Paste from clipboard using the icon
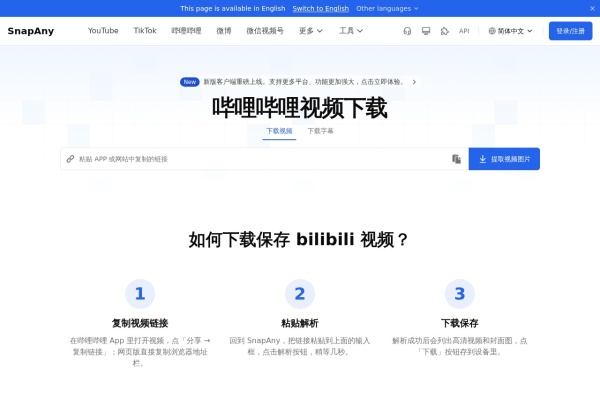 456,159
